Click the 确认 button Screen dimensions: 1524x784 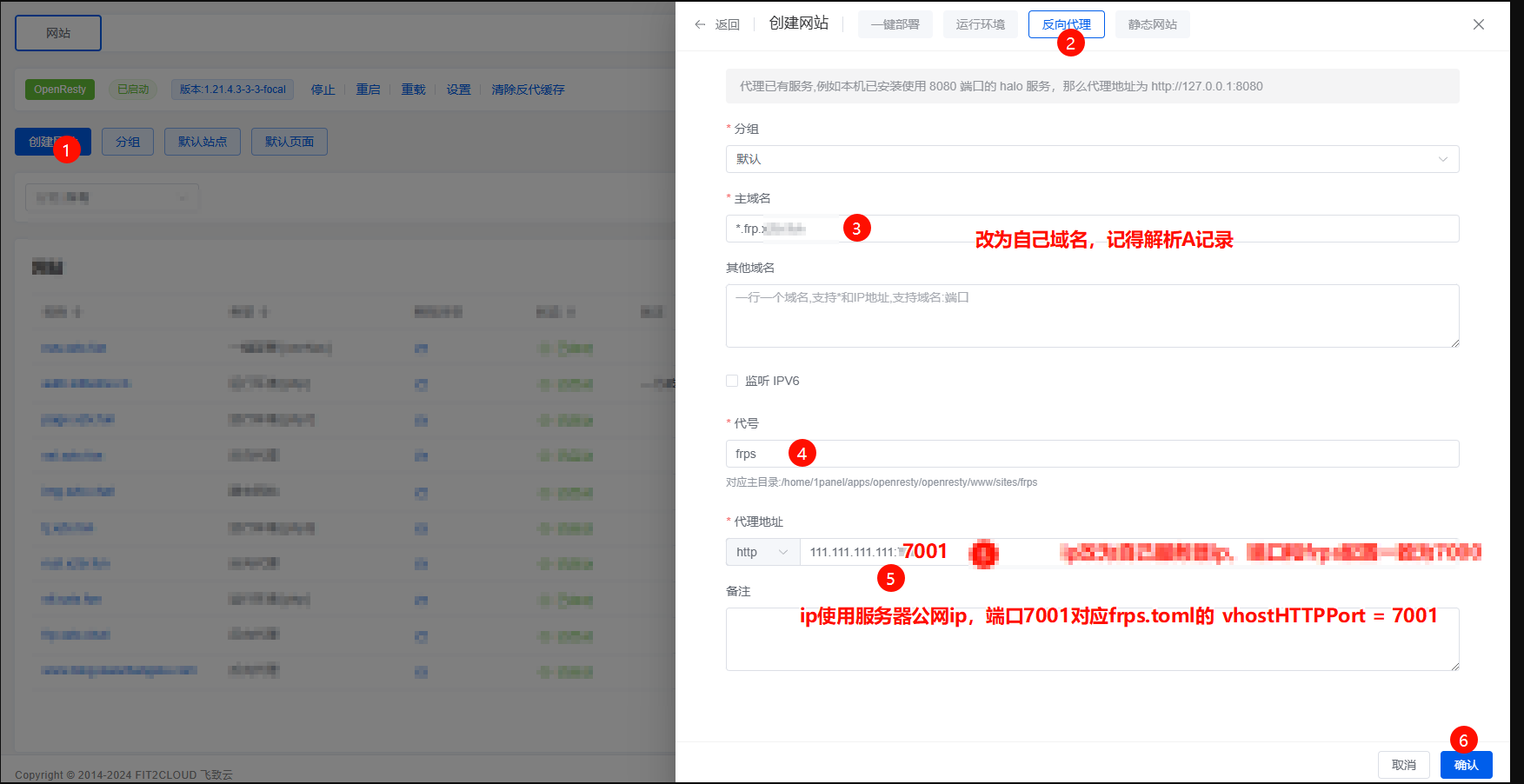click(1466, 765)
